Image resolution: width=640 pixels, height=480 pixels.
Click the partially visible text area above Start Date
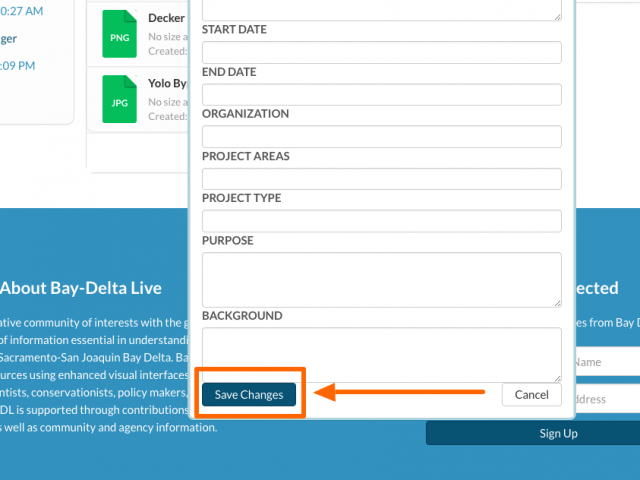click(381, 10)
